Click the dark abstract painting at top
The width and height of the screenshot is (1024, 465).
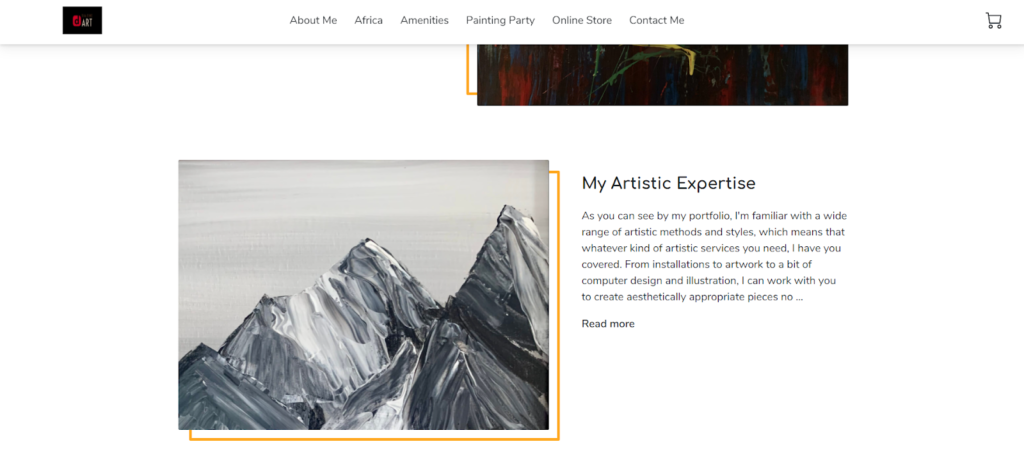[x=663, y=75]
